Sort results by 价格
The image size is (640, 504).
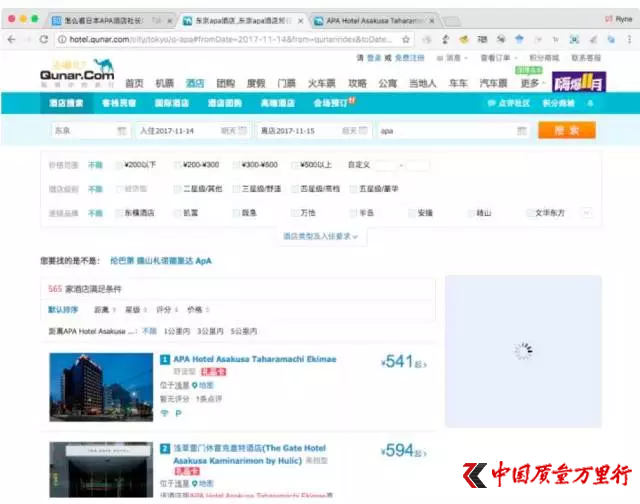(198, 310)
